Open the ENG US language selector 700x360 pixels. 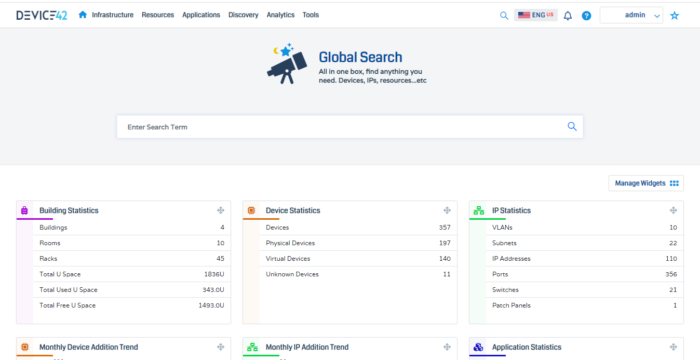tap(536, 15)
